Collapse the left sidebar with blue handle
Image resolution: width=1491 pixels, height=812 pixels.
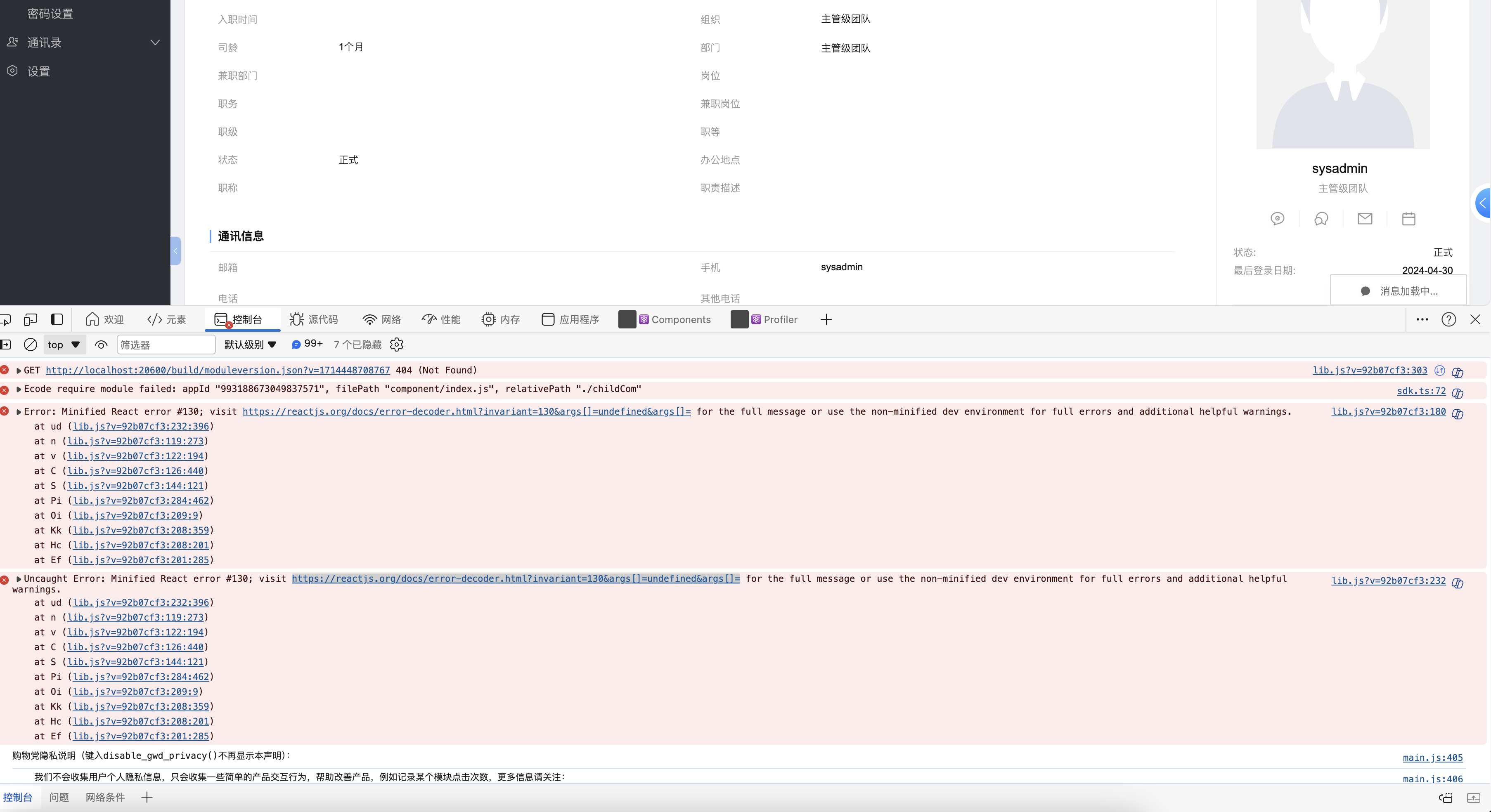coord(175,250)
